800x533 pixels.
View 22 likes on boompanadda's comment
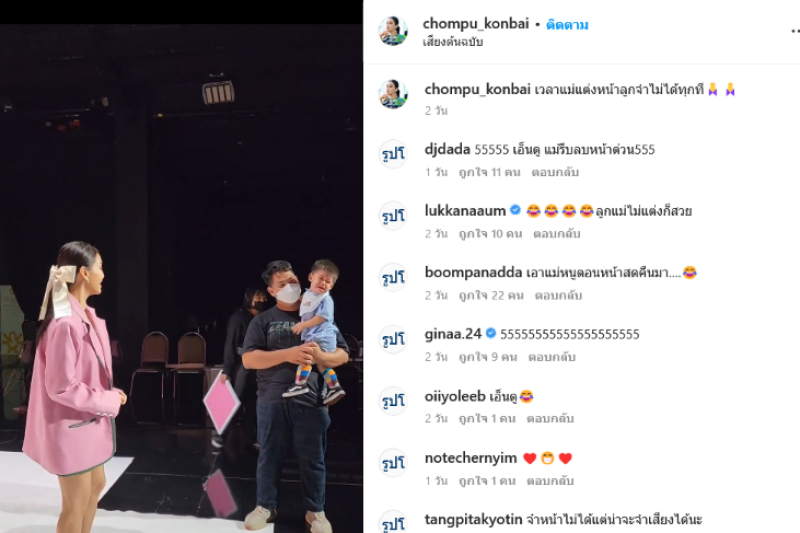491,295
